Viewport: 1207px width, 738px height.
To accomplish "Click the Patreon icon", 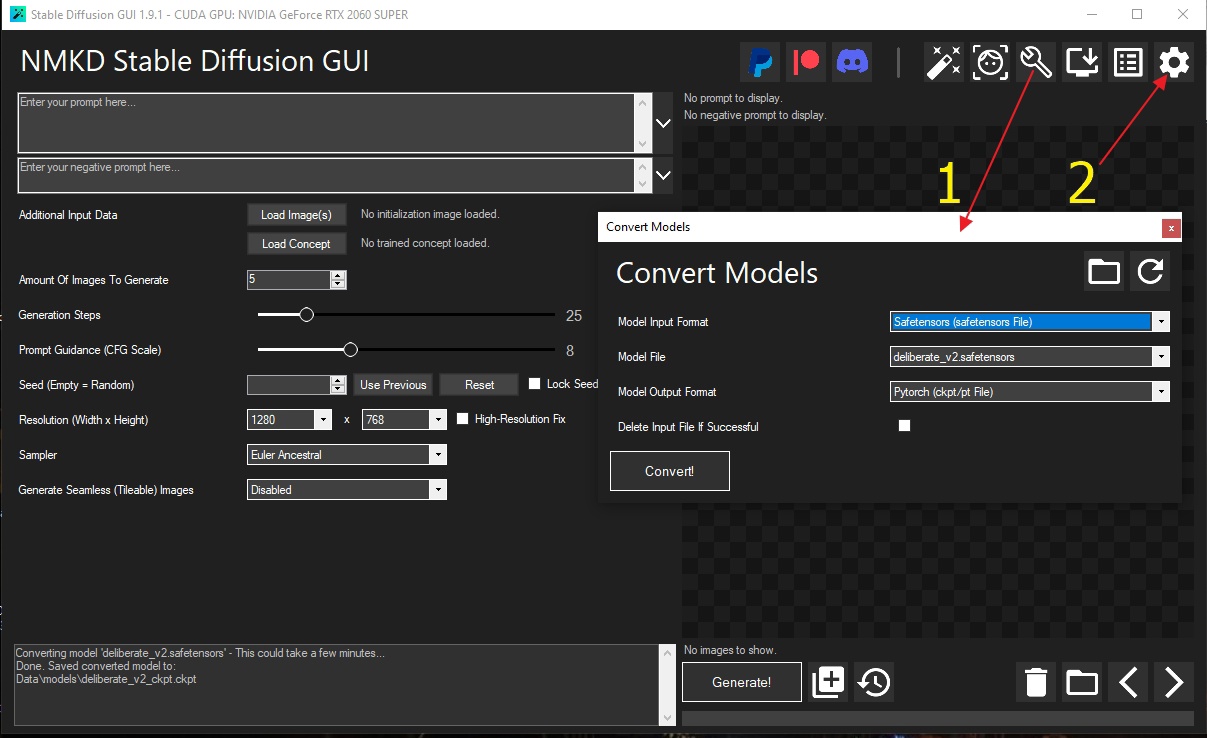I will [806, 62].
